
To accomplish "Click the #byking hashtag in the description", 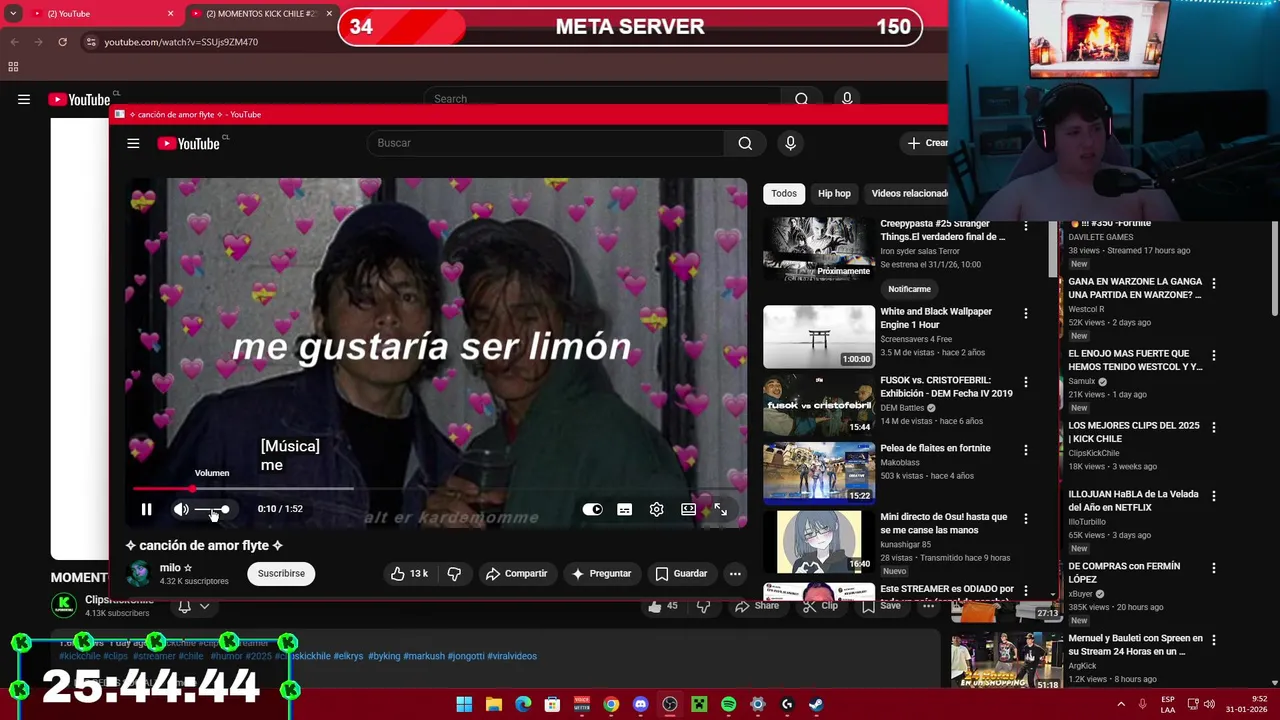I will click(384, 656).
